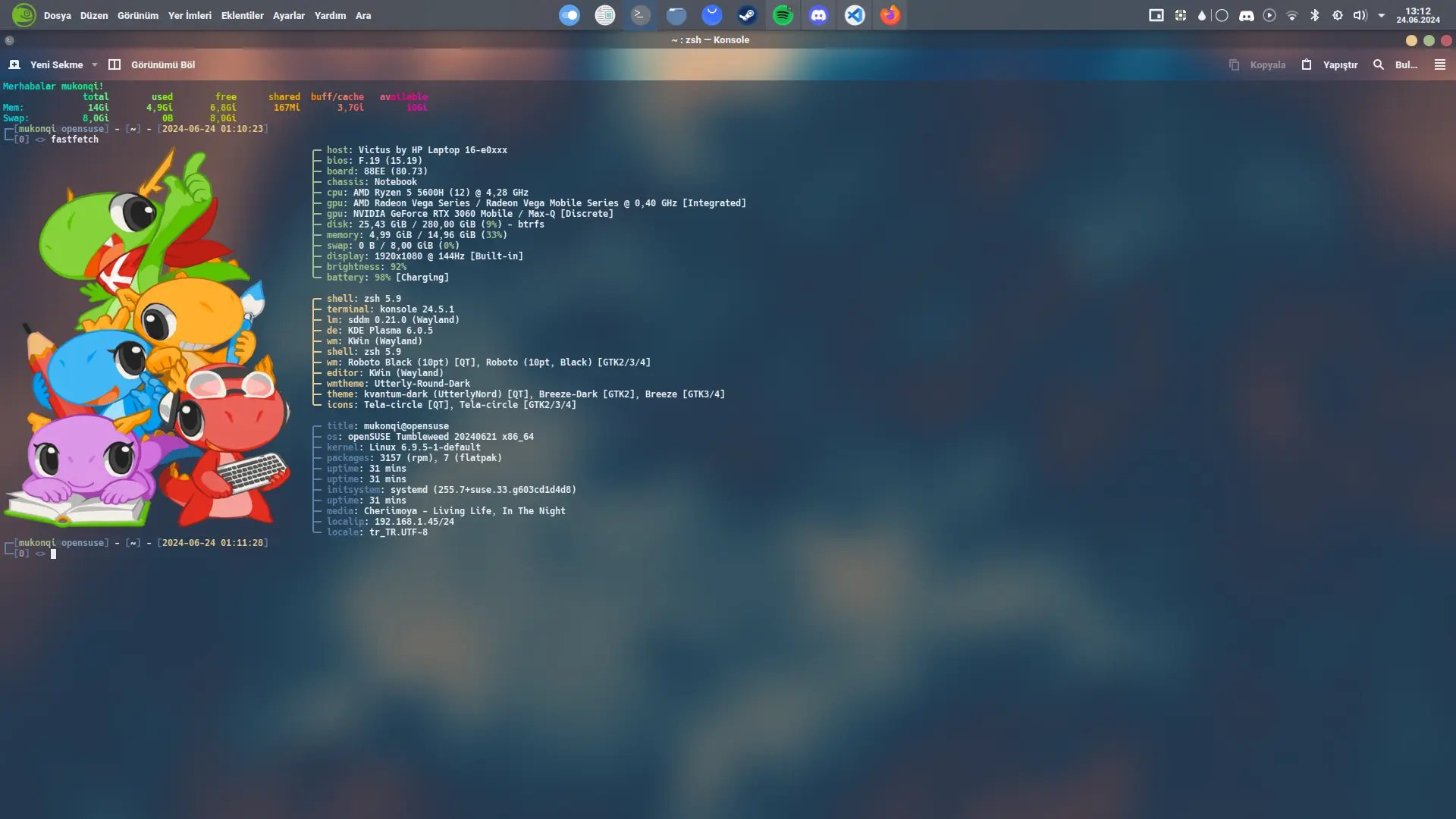Click the grid icon in the system tray
The image size is (1456, 819).
coord(1181,15)
